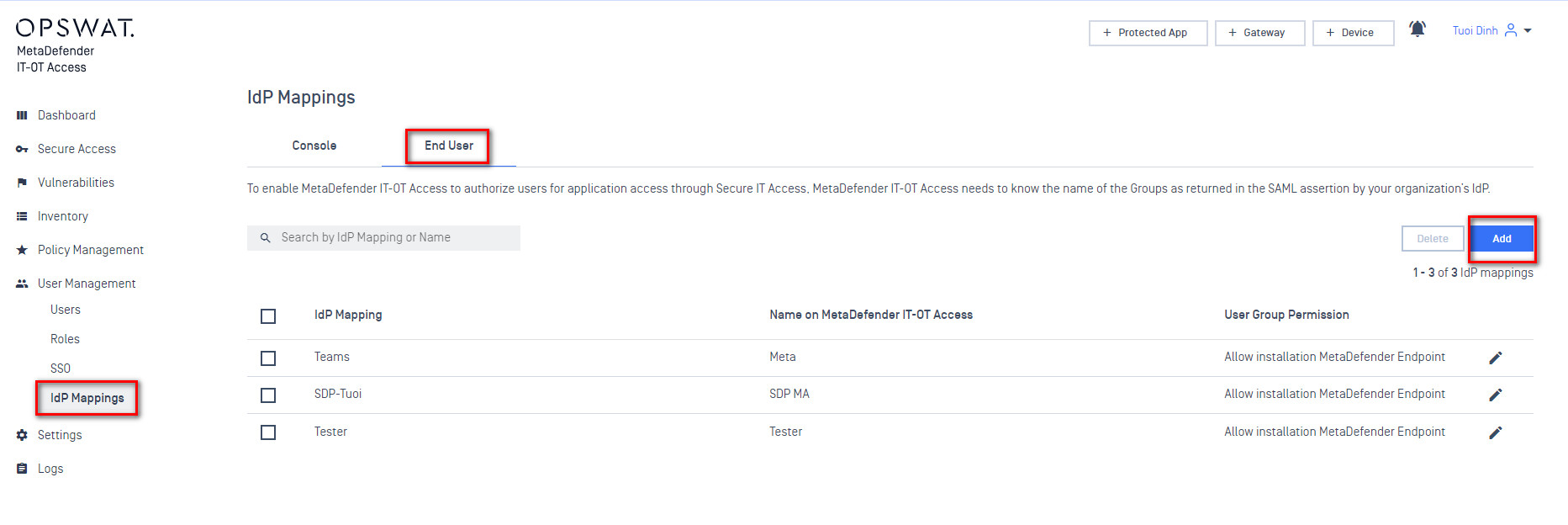Expand the Policy Management menu
Image resolution: width=1568 pixels, height=525 pixels.
pos(90,250)
